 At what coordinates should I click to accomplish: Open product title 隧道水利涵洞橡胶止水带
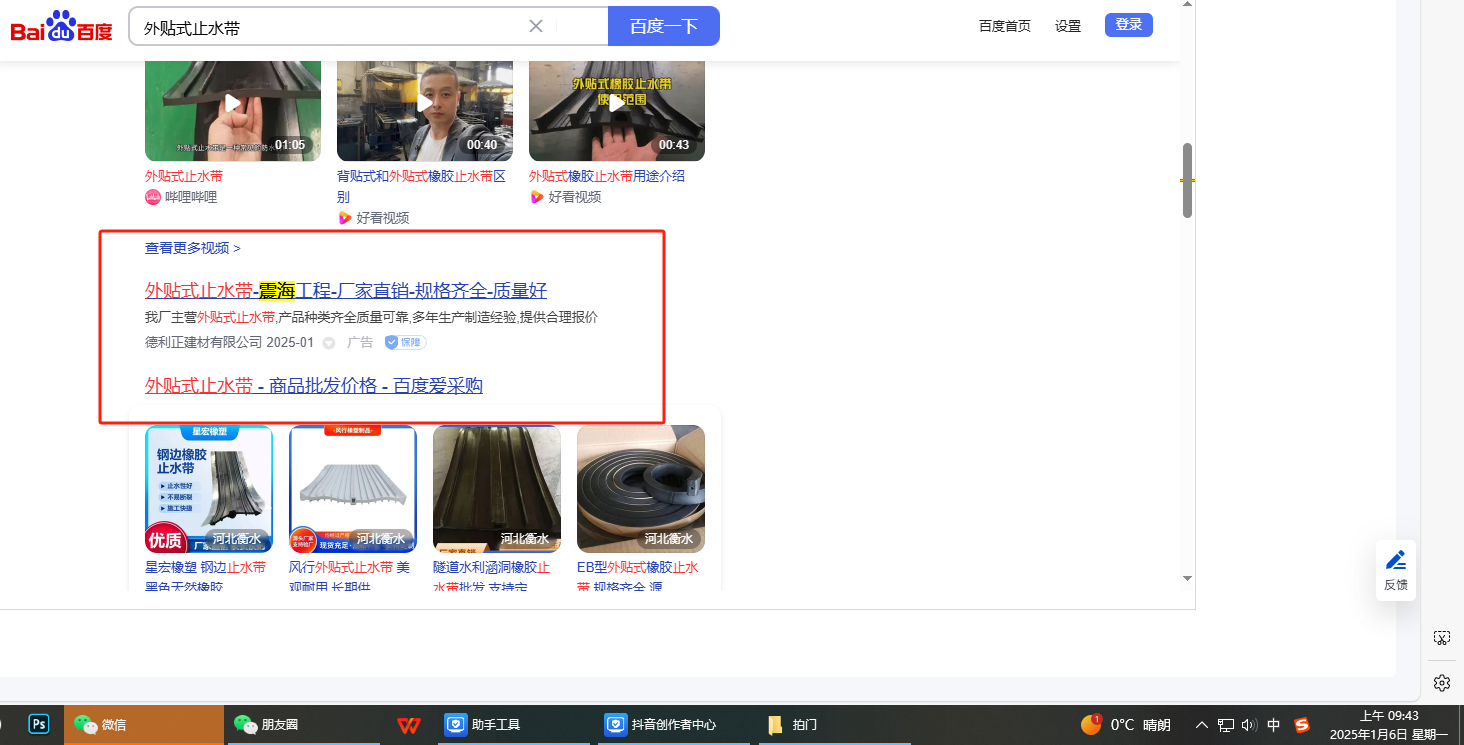(492, 576)
